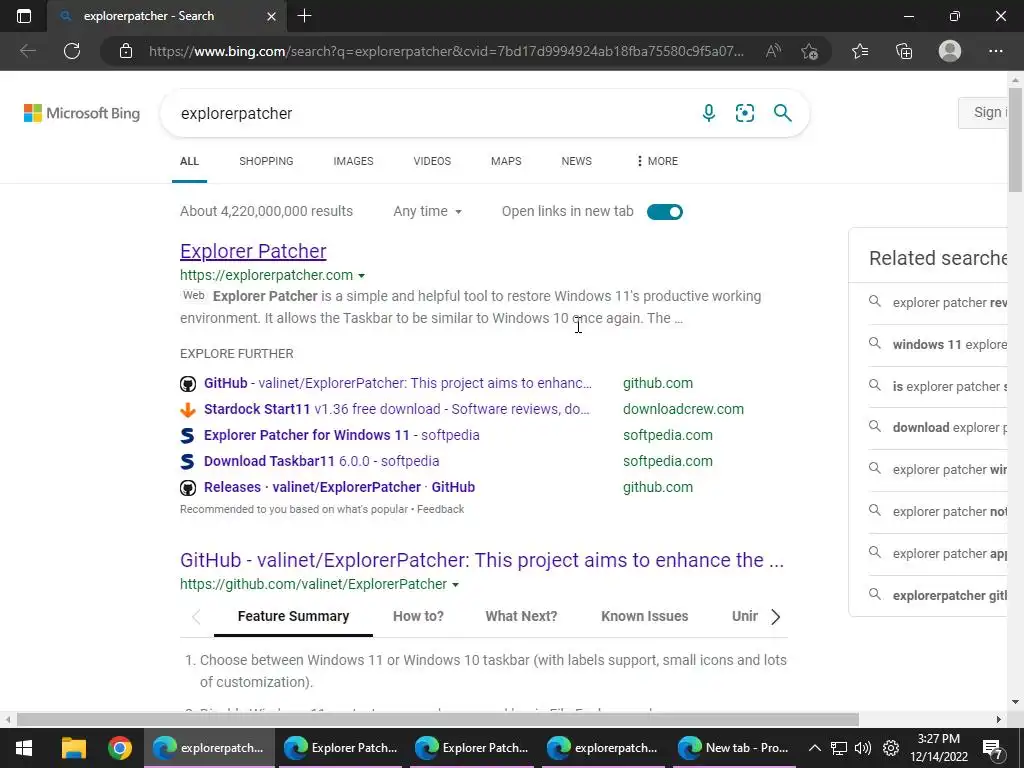This screenshot has width=1024, height=768.
Task: Open Download Taskbar11 6.0.0 link
Action: 321,462
